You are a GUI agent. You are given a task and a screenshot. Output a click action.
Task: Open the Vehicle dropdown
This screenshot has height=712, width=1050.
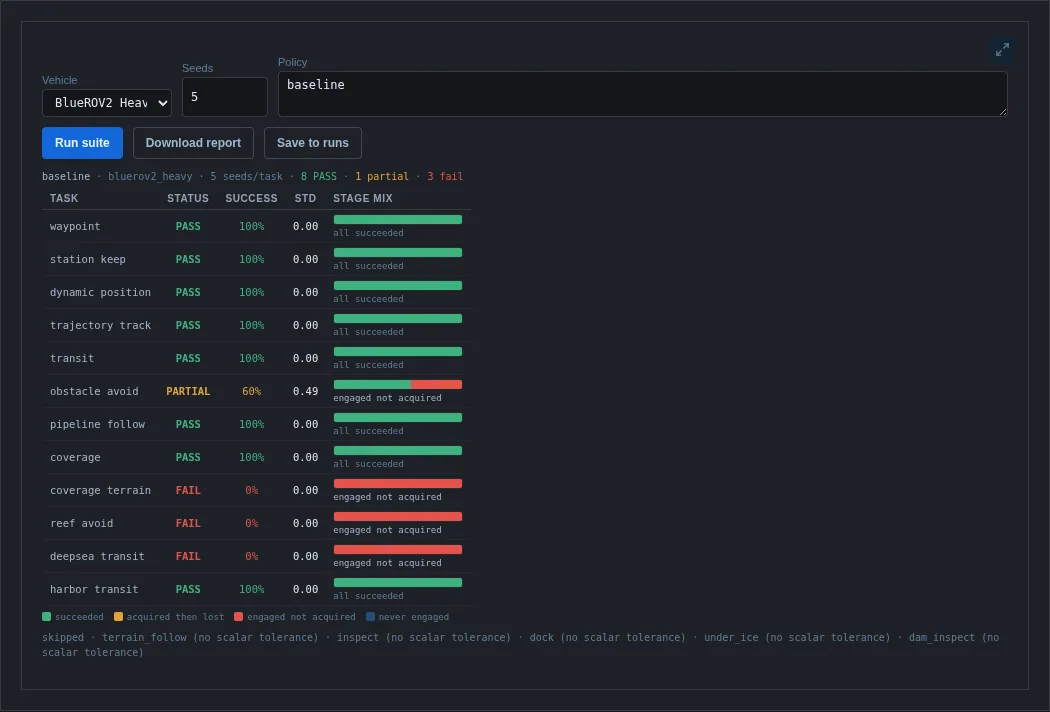[x=106, y=102]
